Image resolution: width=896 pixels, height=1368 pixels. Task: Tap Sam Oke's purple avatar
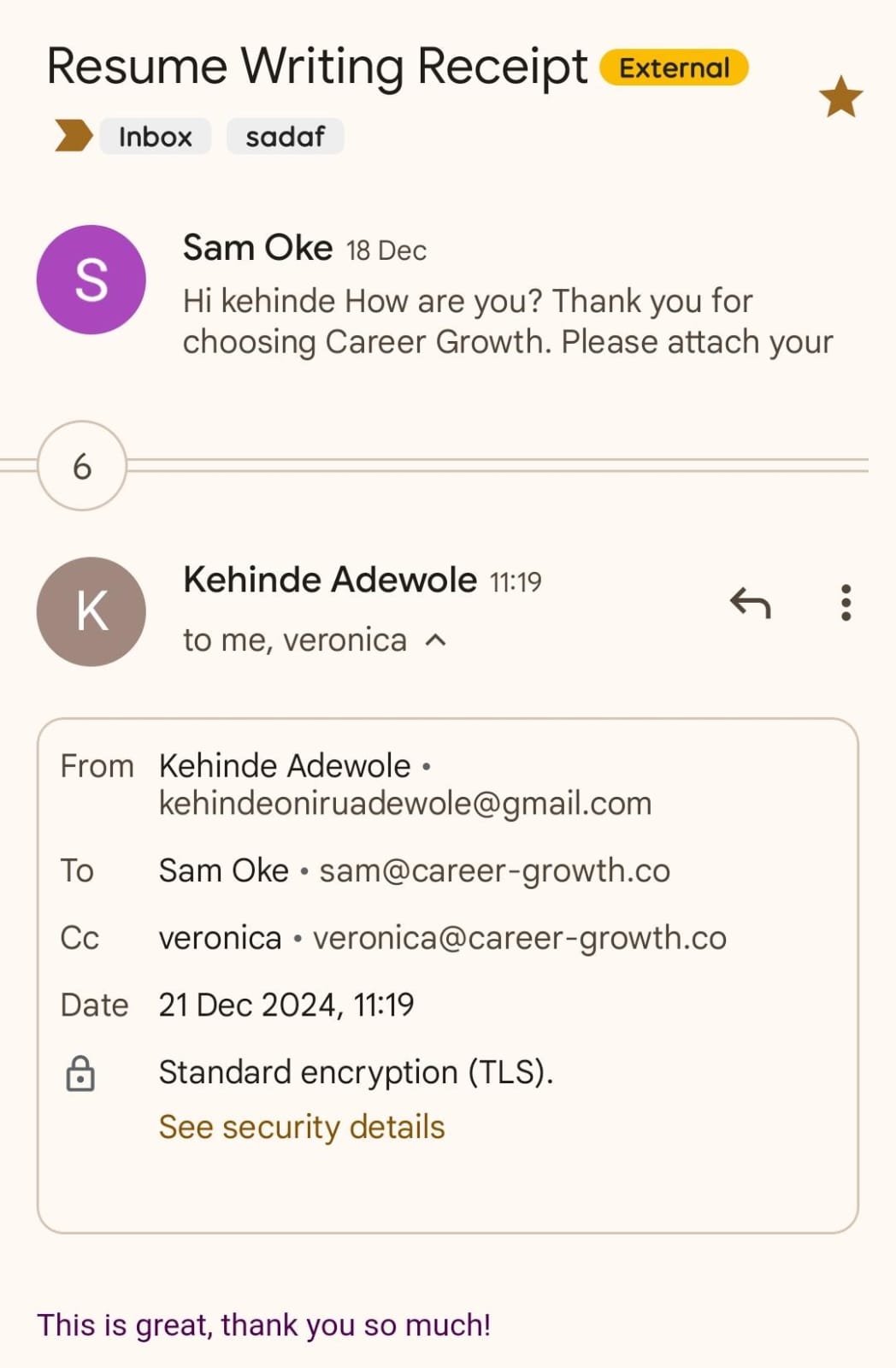click(x=91, y=280)
